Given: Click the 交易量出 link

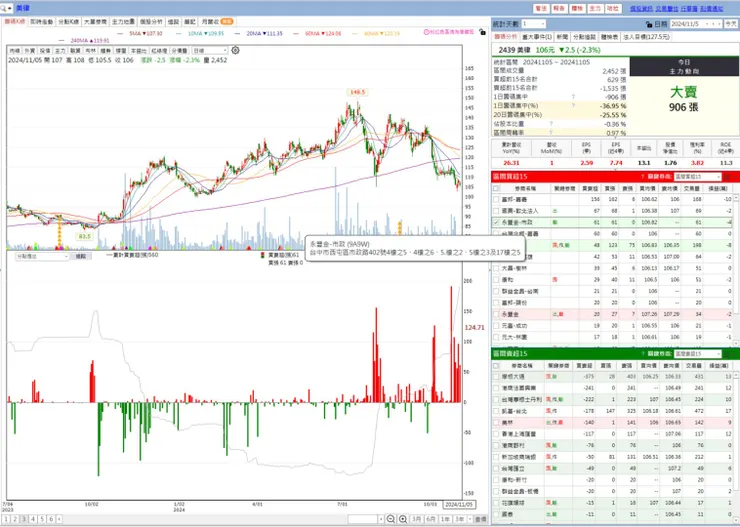Looking at the screenshot, I should point(666,8).
